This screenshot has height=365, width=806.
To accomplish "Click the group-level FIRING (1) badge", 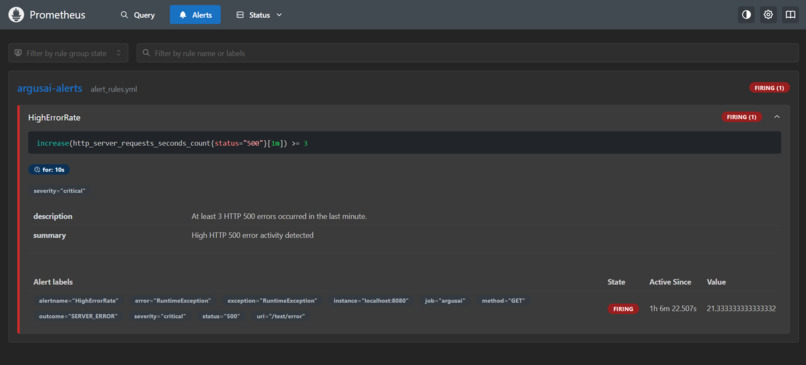I will (769, 88).
